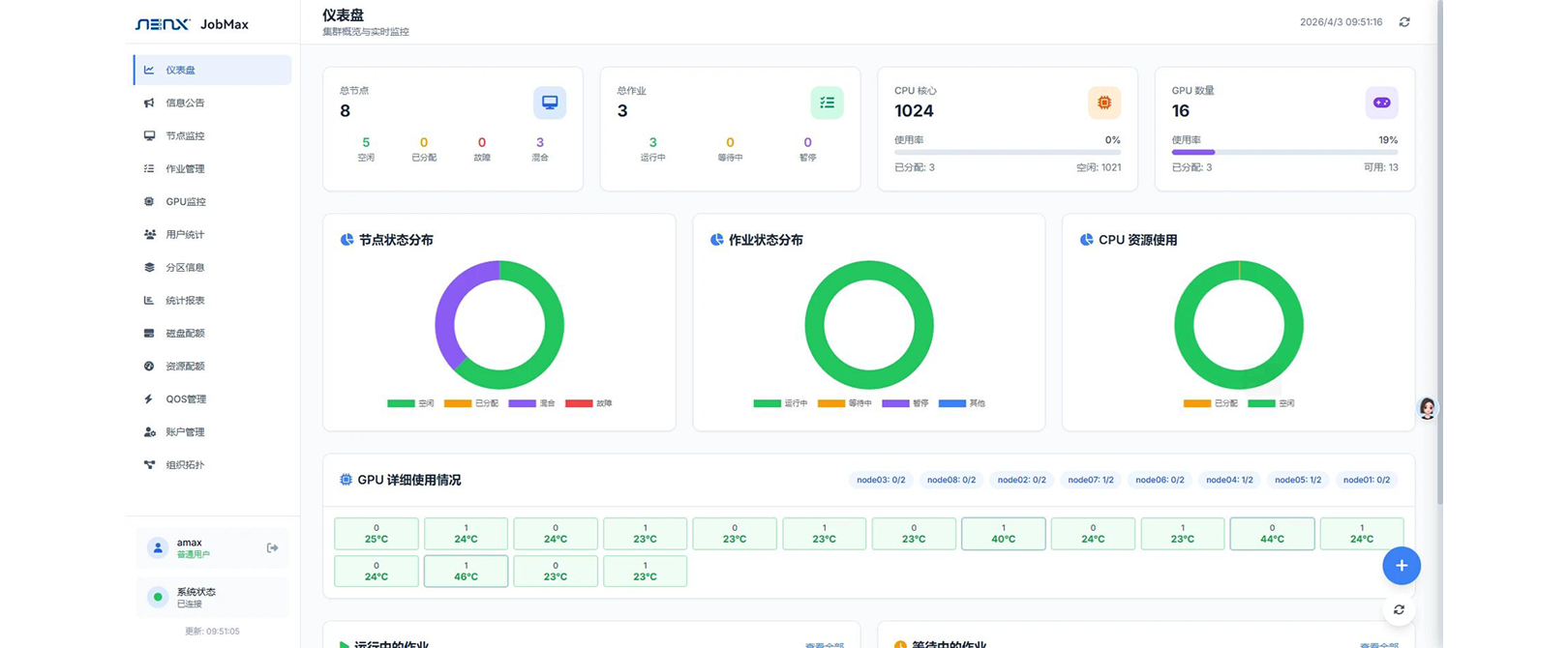Viewport: 1568px width, 648px height.
Task: Go to GPU监控 from the sidebar
Action: coord(185,202)
